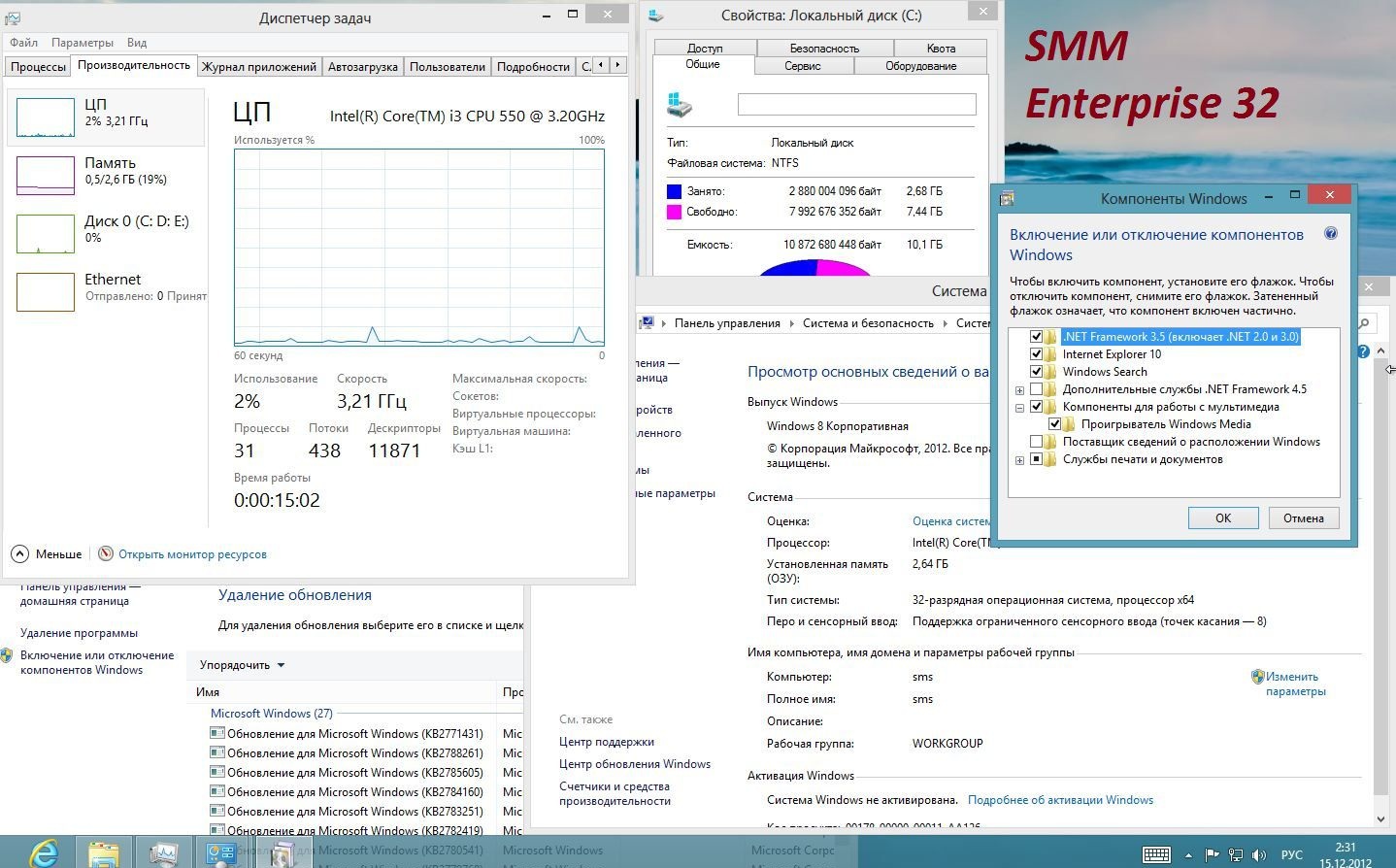Click the Action Center flag tray icon
This screenshot has width=1396, height=868.
pyautogui.click(x=1212, y=855)
